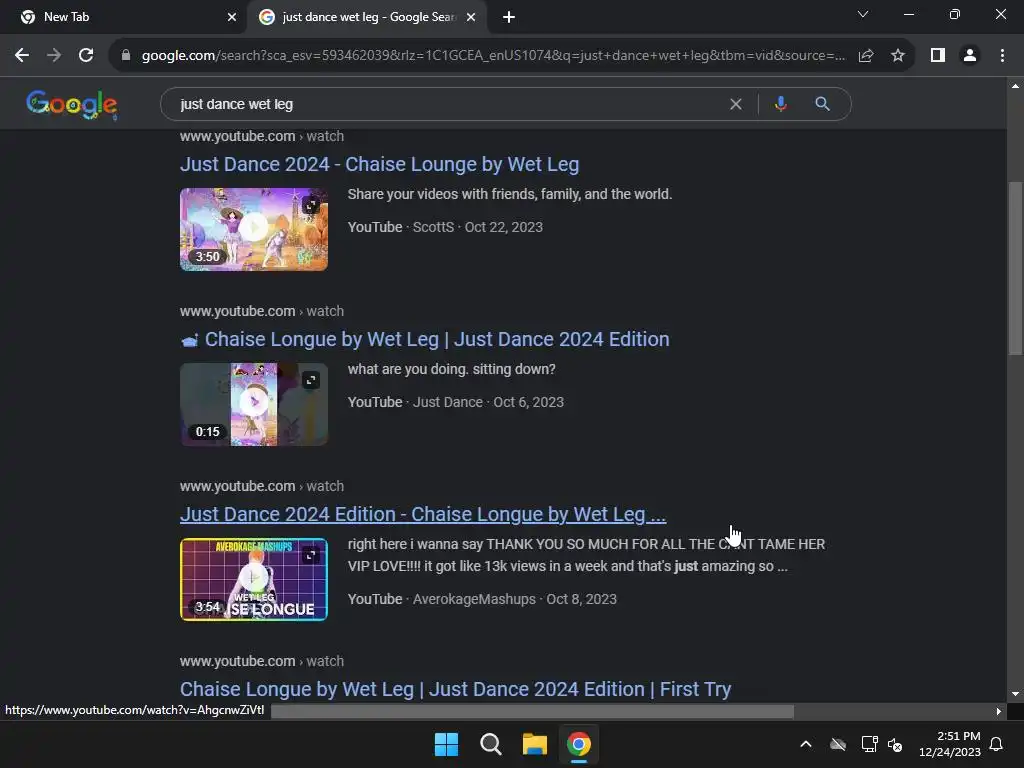Screen dimensions: 1024x768
Task: Click the cloud sync tray icon
Action: pyautogui.click(x=838, y=744)
